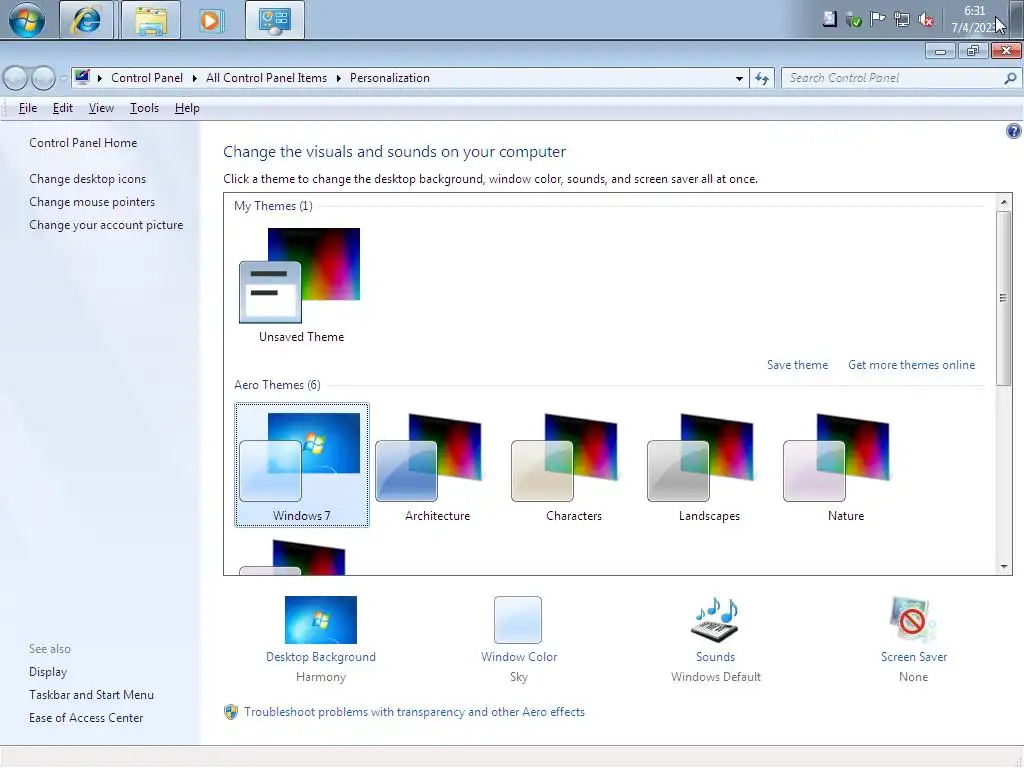
Task: Open the Start menu orb
Action: click(x=26, y=20)
